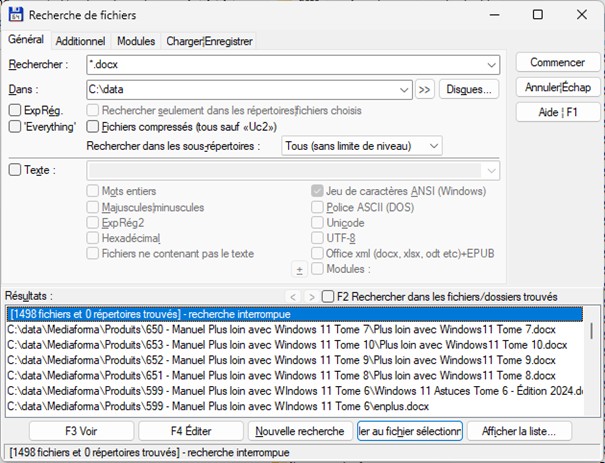Click the Nouvelle recherche button
Viewport: 605px width, 463px height.
(x=300, y=431)
